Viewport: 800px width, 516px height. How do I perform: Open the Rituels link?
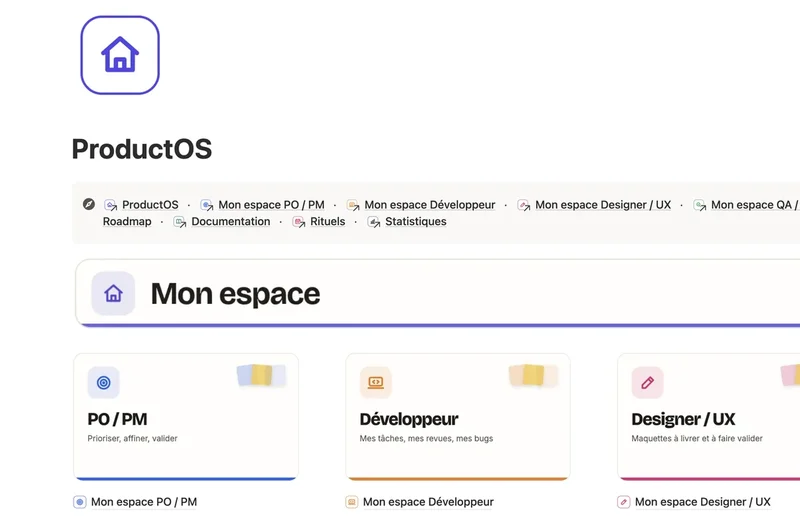tap(328, 222)
